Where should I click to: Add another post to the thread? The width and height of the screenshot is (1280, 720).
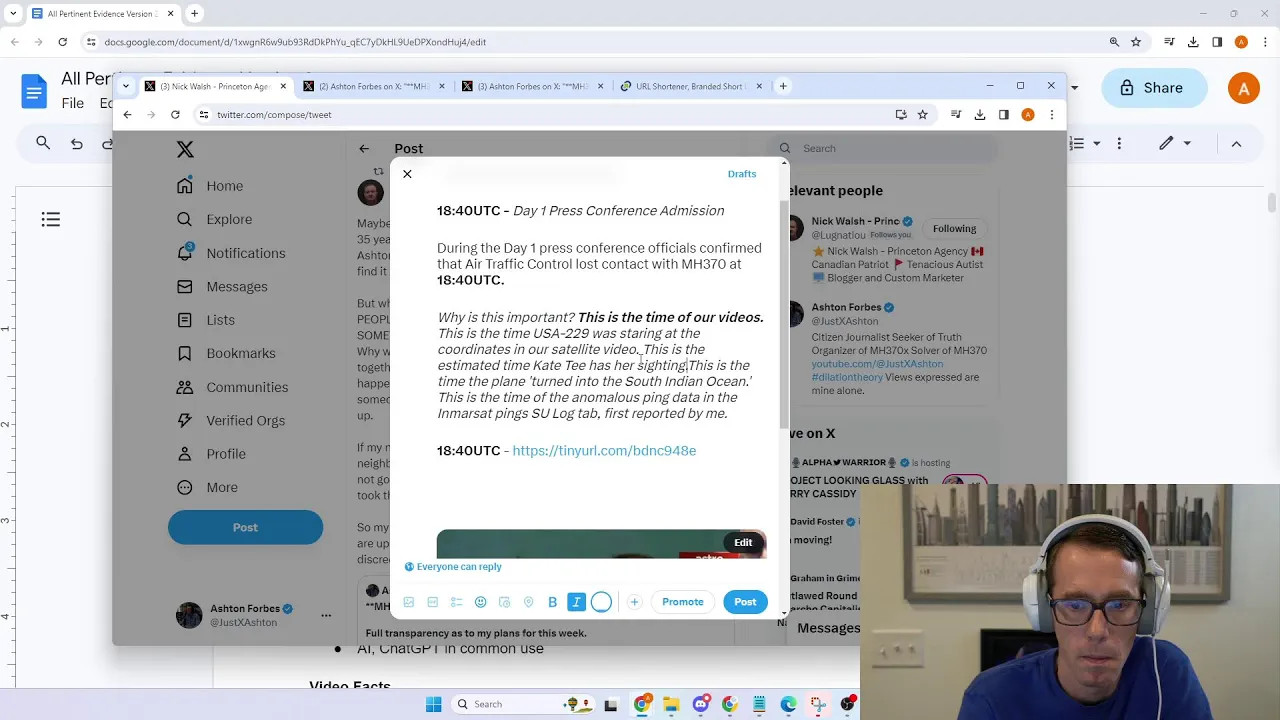(634, 602)
